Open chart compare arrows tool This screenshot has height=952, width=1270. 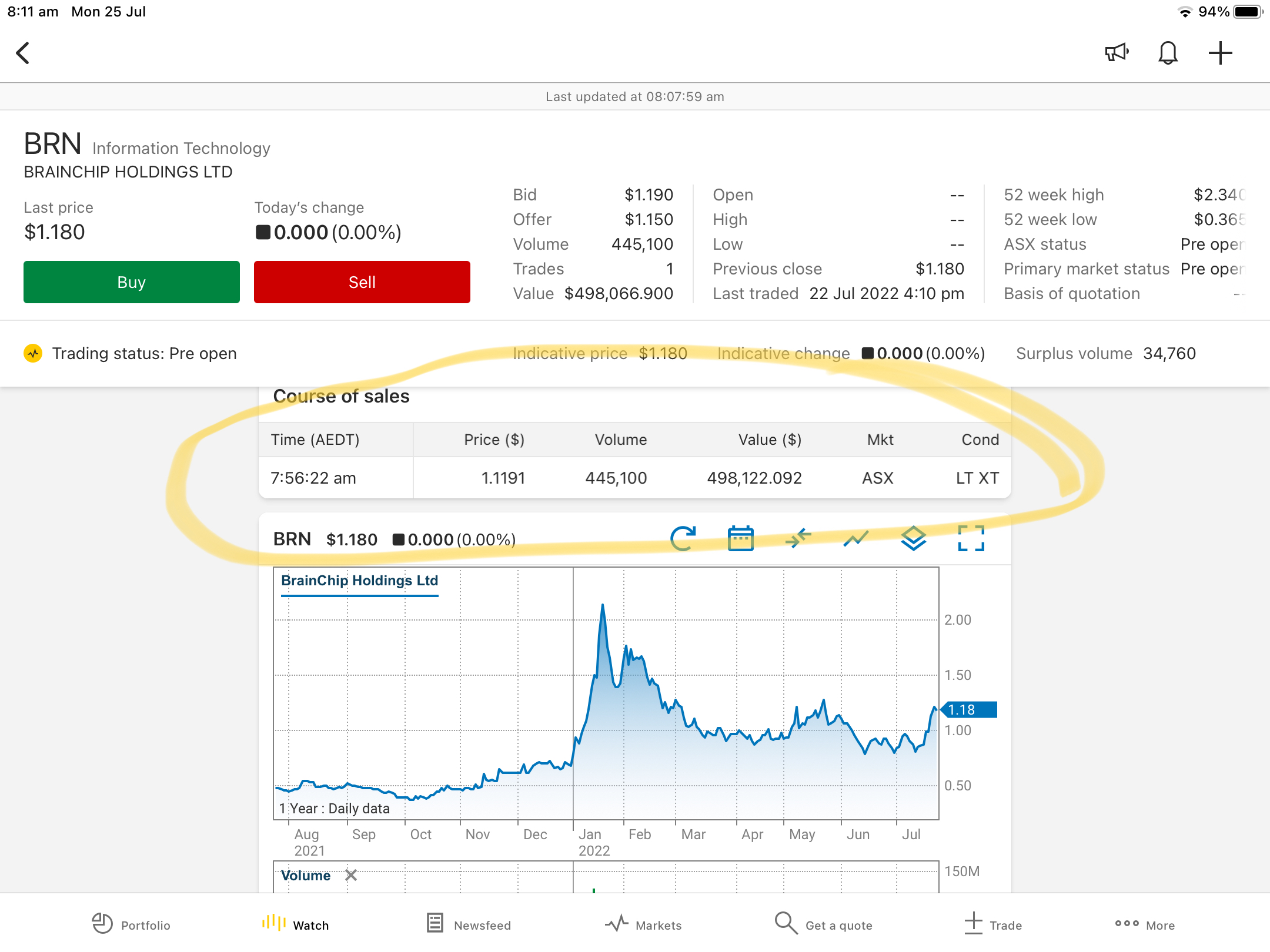pyautogui.click(x=798, y=538)
